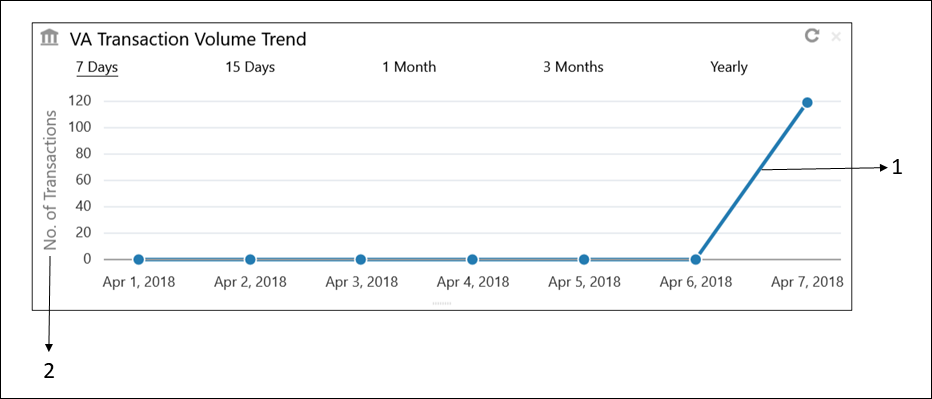Open the 1 Month trend tab

click(x=409, y=67)
